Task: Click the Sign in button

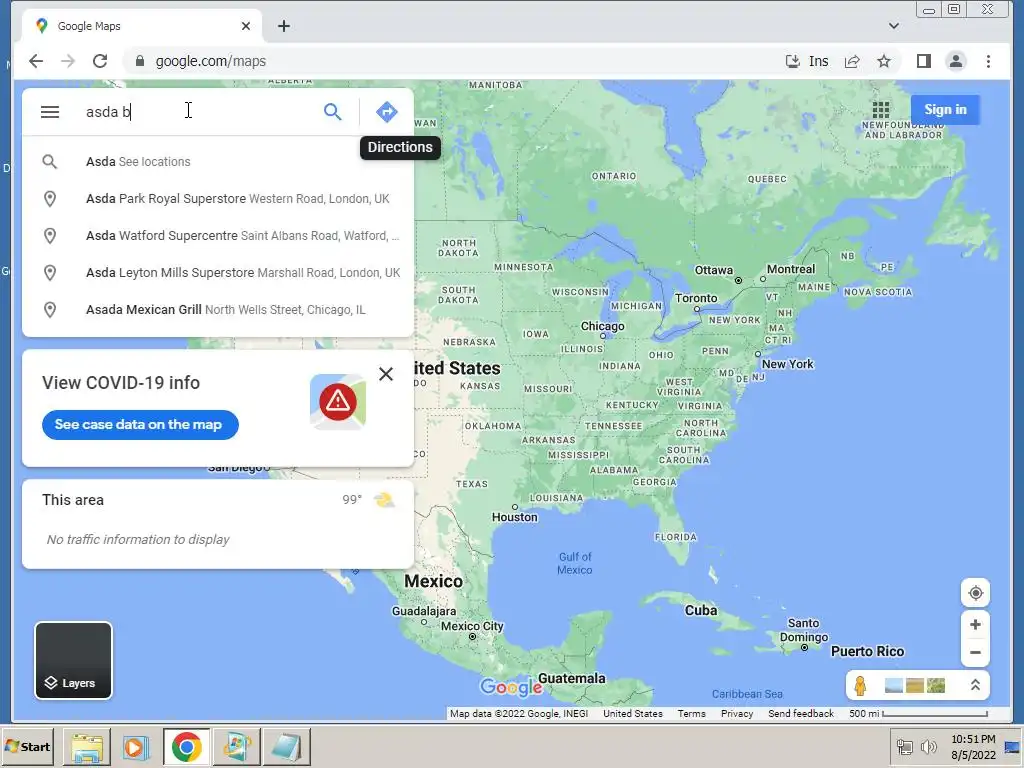Action: click(945, 110)
